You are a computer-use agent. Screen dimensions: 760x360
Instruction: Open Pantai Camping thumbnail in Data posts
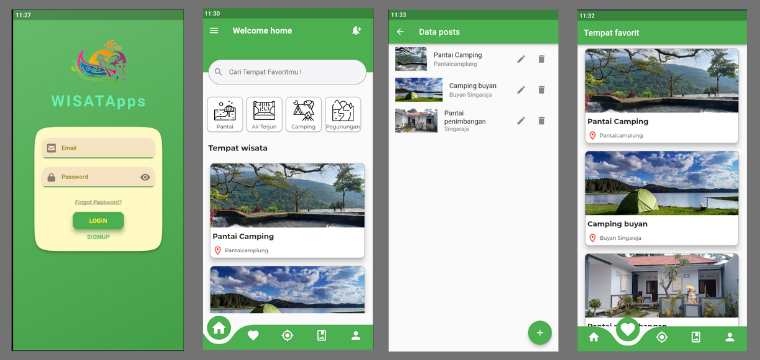(411, 59)
